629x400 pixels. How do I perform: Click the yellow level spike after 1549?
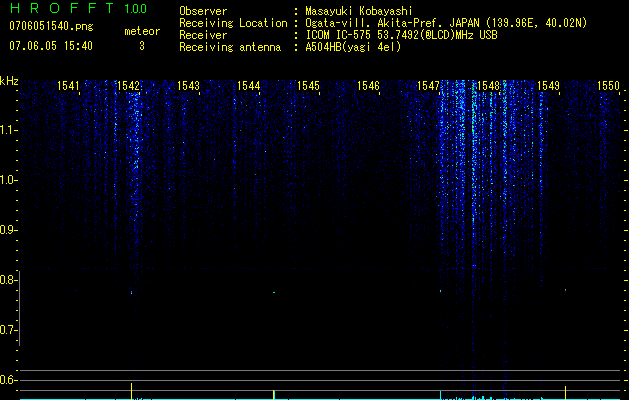(566, 392)
